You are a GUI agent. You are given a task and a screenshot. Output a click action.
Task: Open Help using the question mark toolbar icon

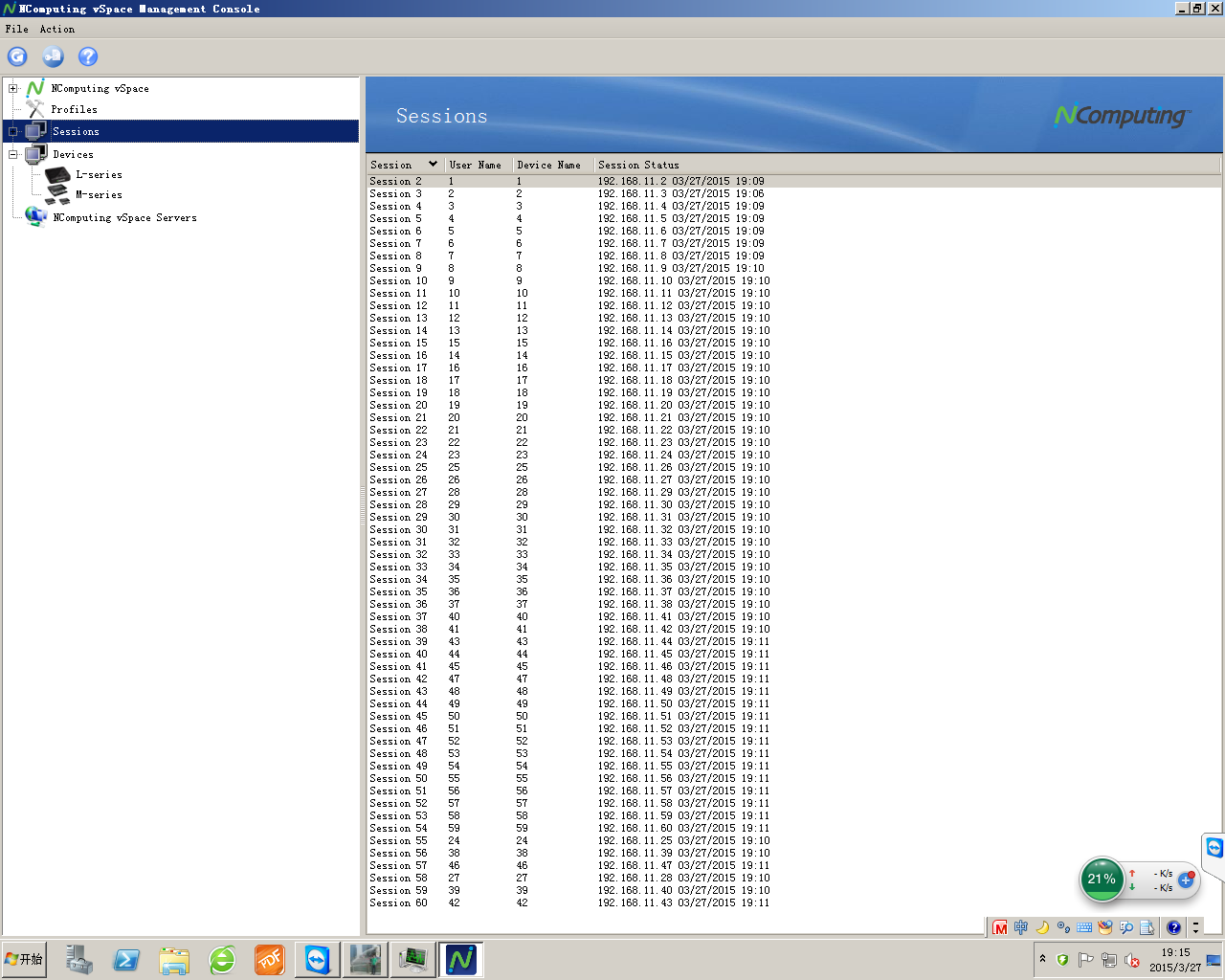pos(88,56)
